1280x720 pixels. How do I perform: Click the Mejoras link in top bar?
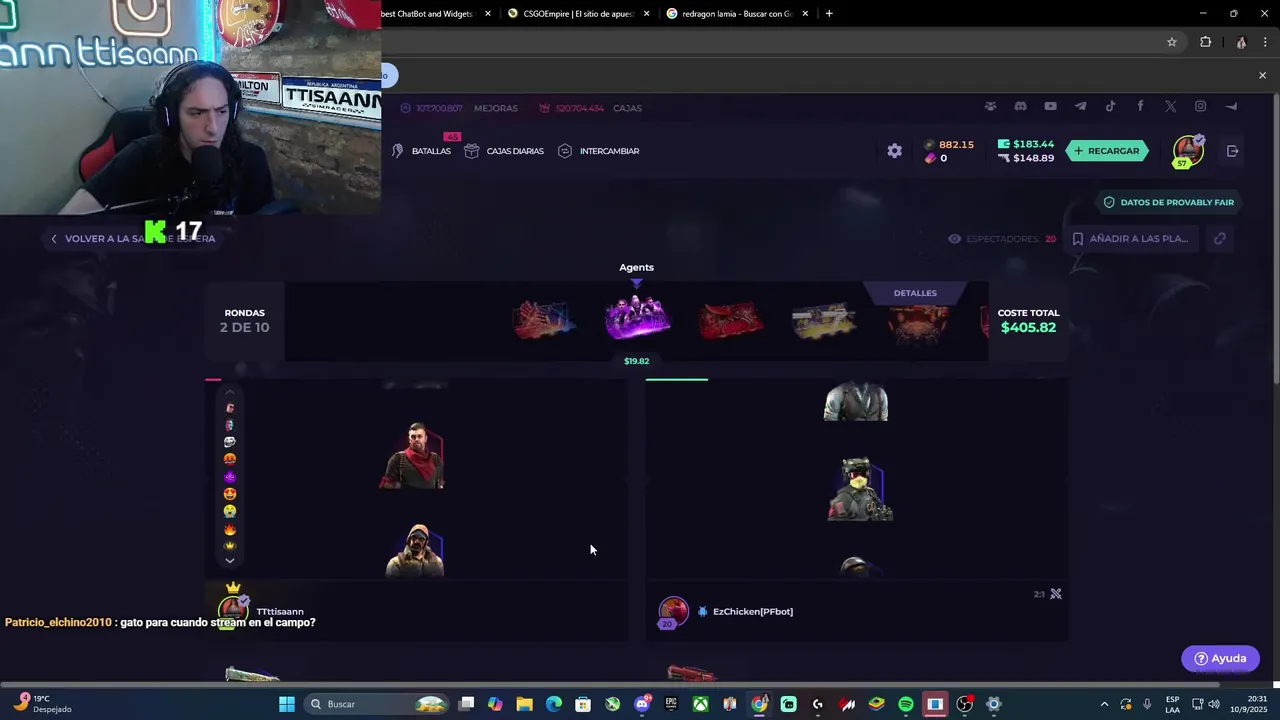coord(495,108)
